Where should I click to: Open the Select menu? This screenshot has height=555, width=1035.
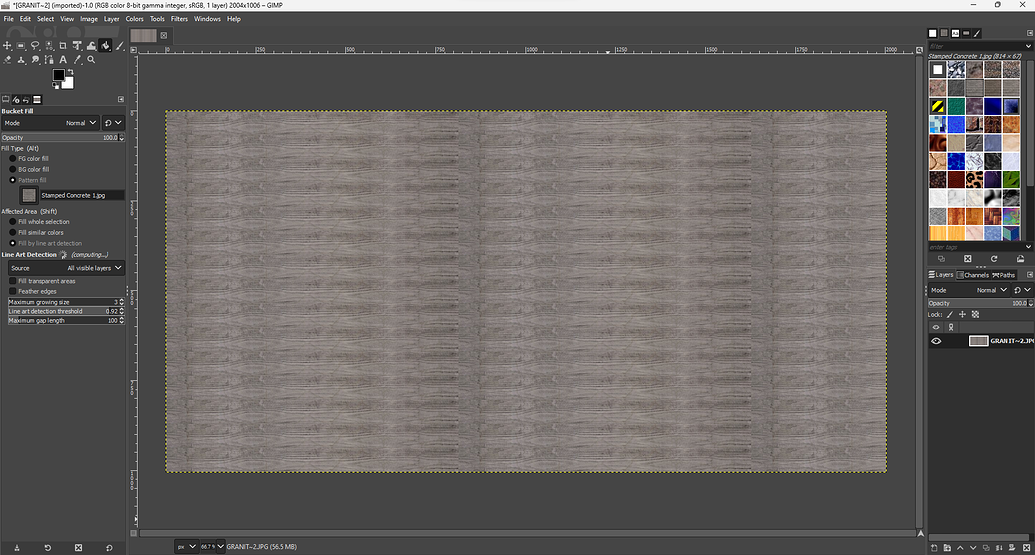pos(46,19)
